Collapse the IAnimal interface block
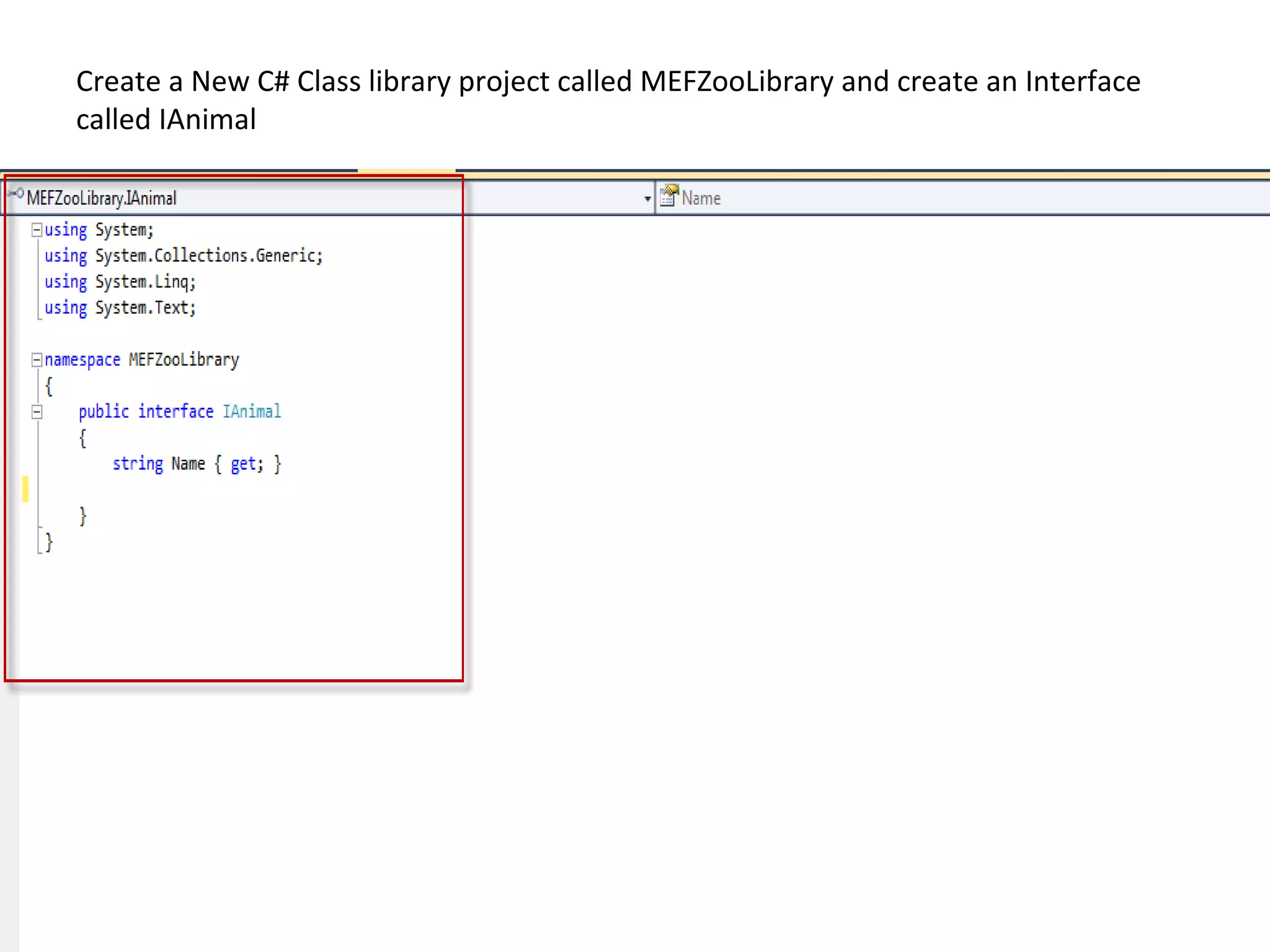Screen dimensions: 1270x952 (37, 412)
